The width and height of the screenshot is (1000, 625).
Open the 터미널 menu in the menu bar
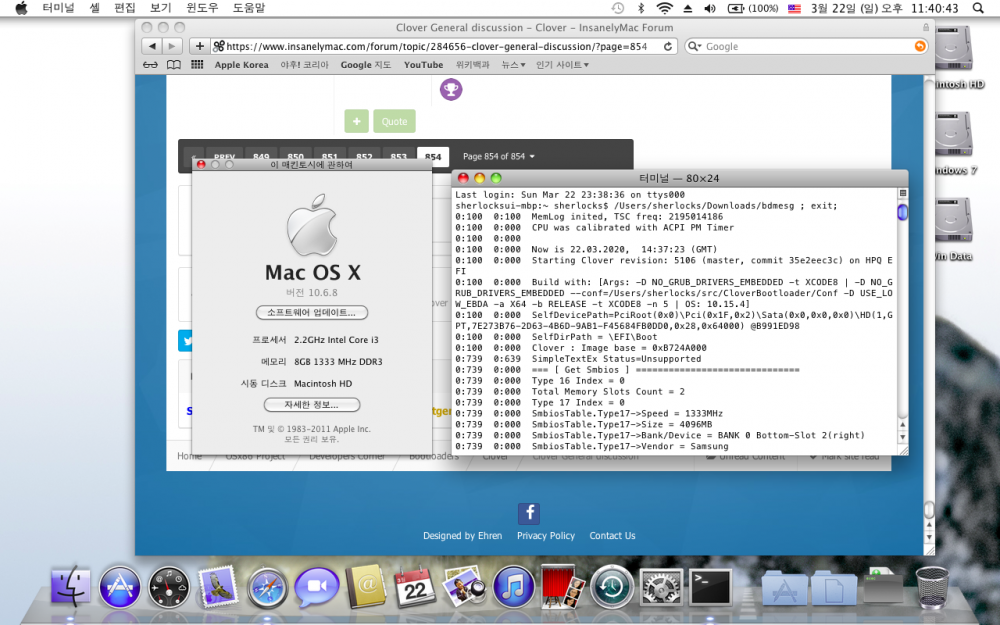[58, 8]
